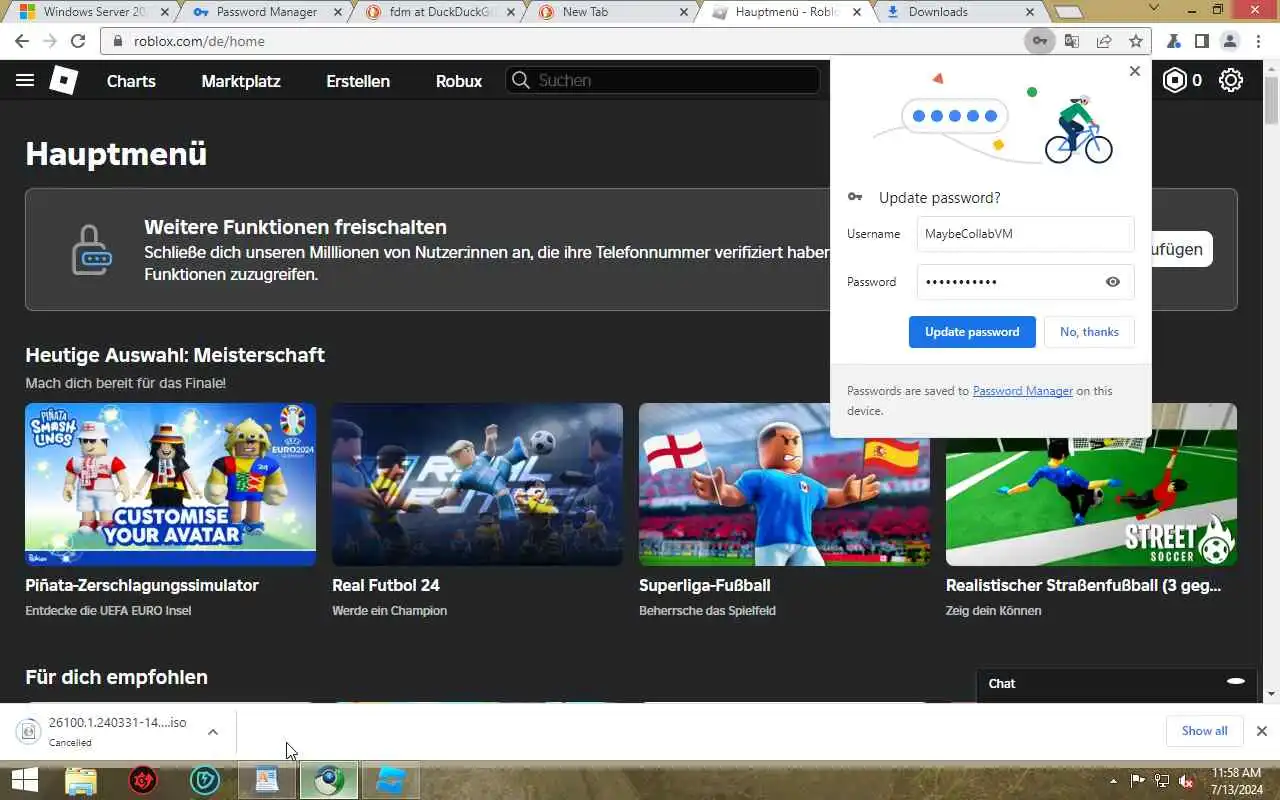1280x800 pixels.
Task: Minimize the Roblox Chat panel
Action: coord(1236,682)
